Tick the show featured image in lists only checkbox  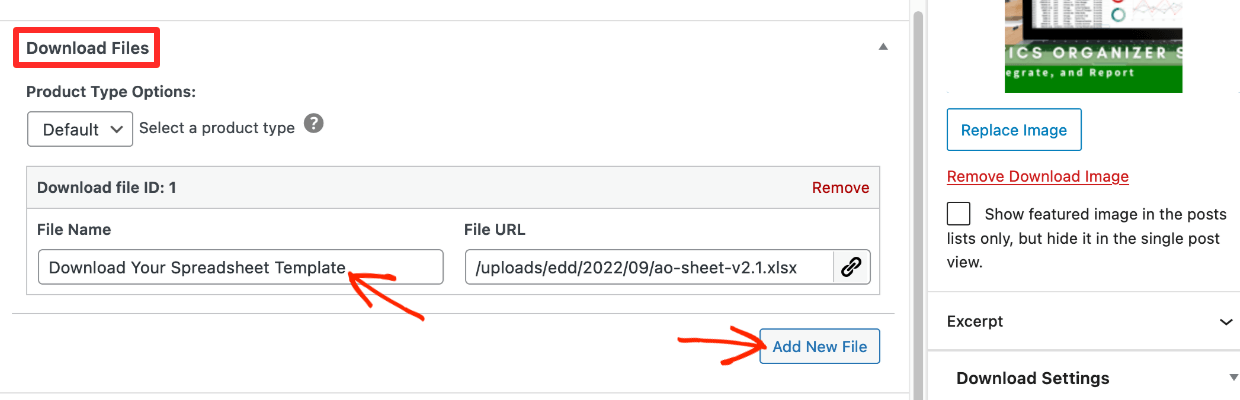(959, 214)
